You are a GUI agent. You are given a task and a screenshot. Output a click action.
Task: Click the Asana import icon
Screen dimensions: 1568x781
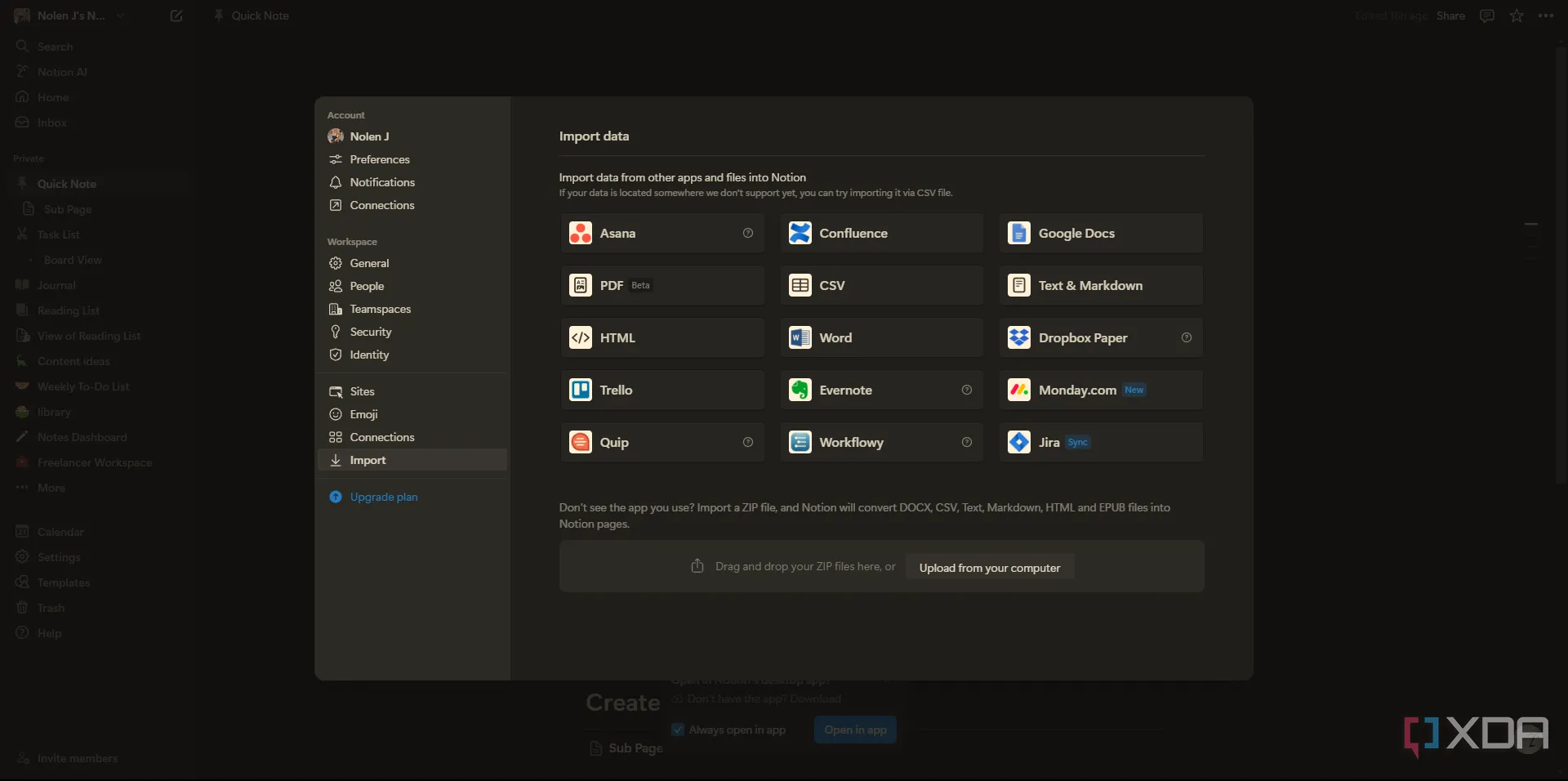click(x=580, y=234)
